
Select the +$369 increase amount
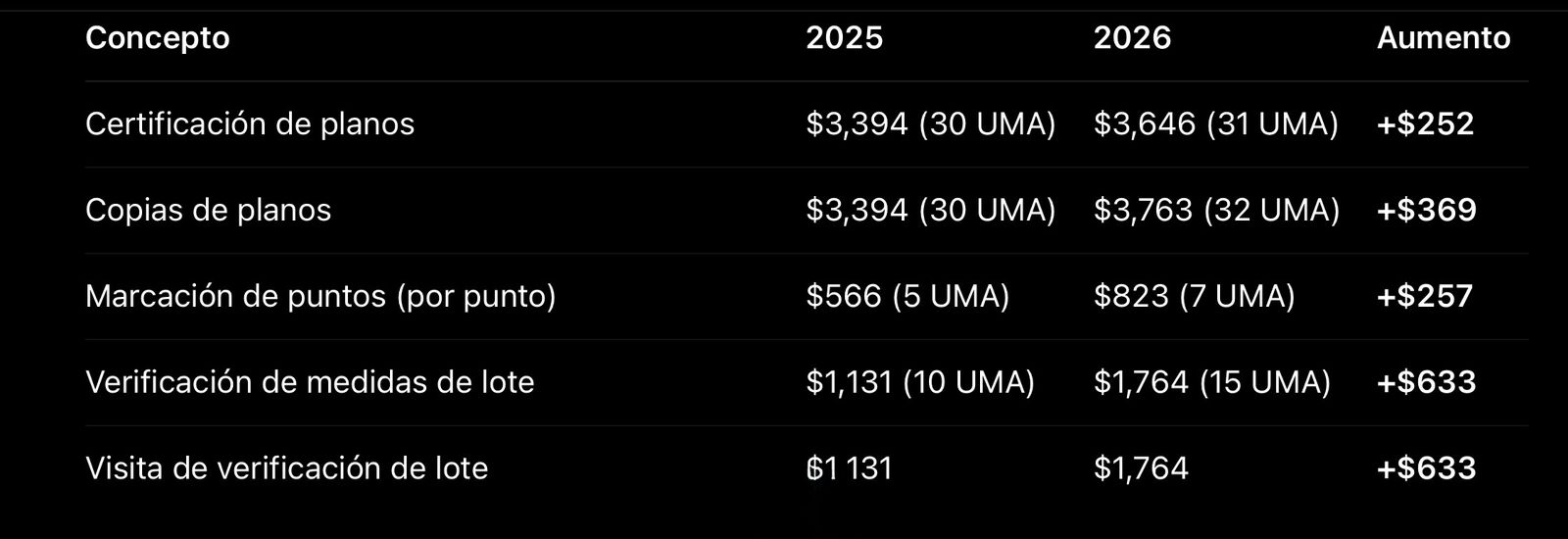(1426, 211)
